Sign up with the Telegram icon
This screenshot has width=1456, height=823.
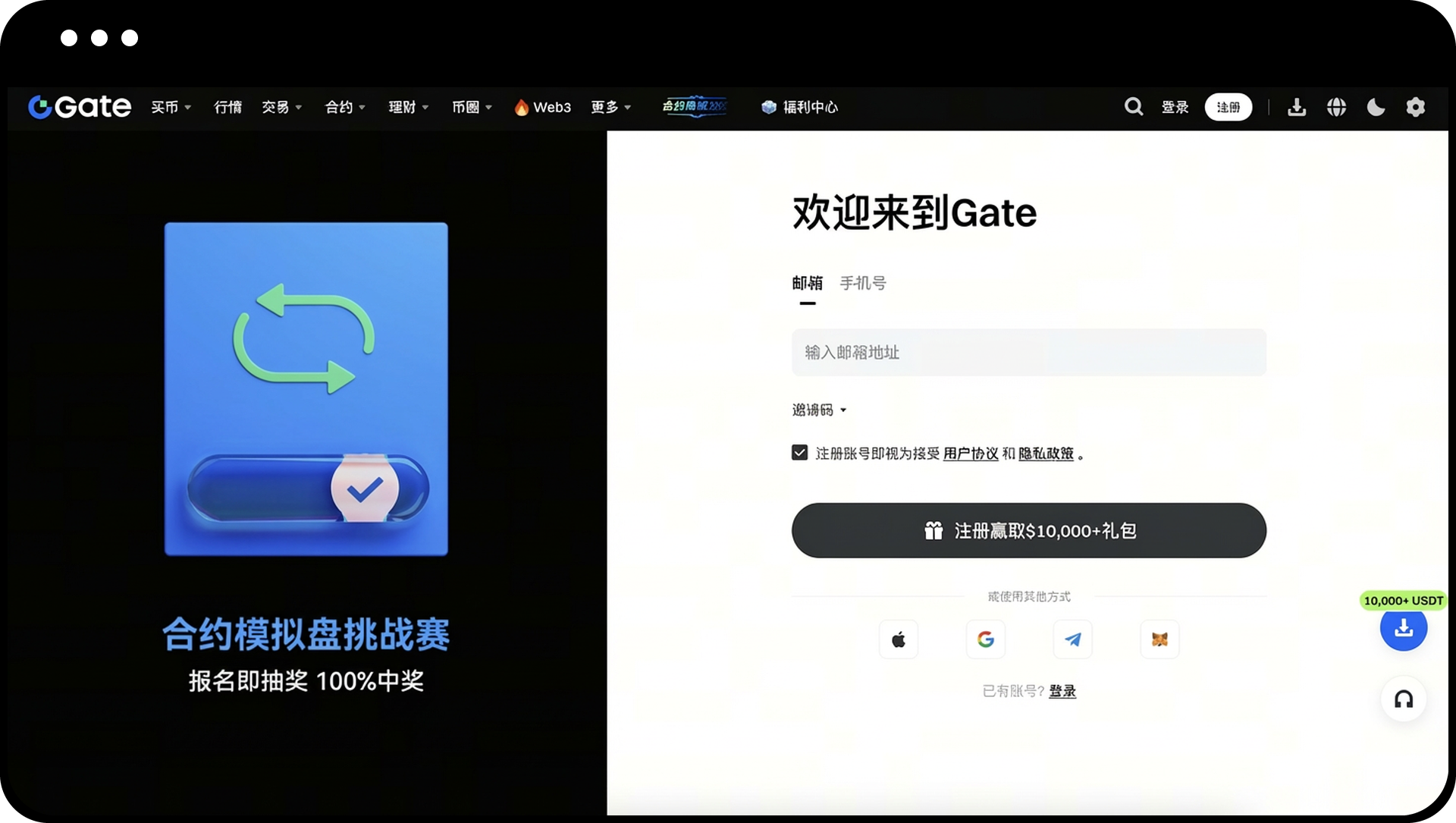pyautogui.click(x=1073, y=639)
